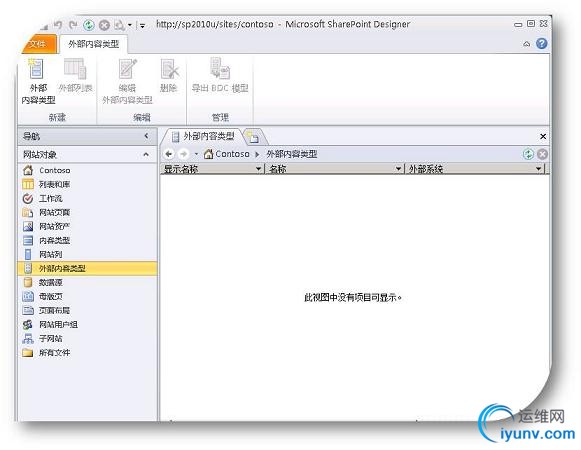Open recent pages dropdown beside forward arrow
The image size is (581, 450).
tap(196, 154)
